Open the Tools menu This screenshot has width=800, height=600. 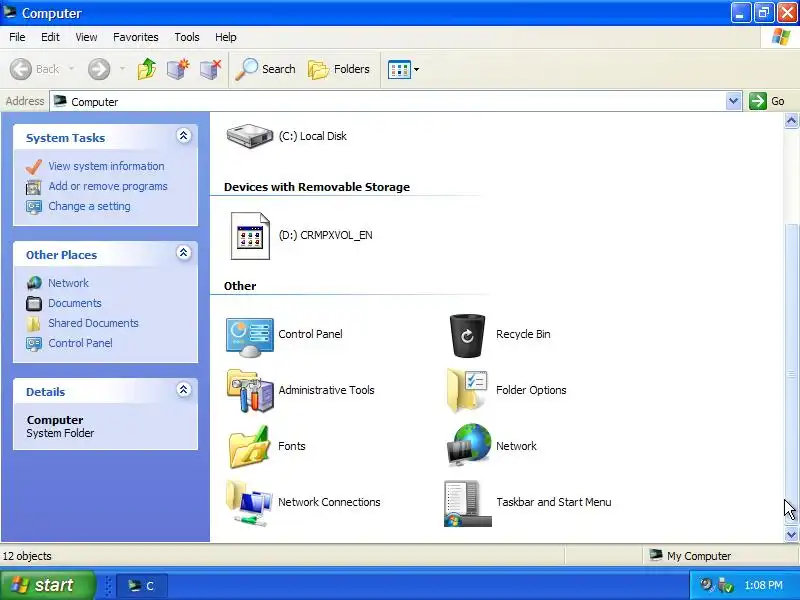point(187,37)
